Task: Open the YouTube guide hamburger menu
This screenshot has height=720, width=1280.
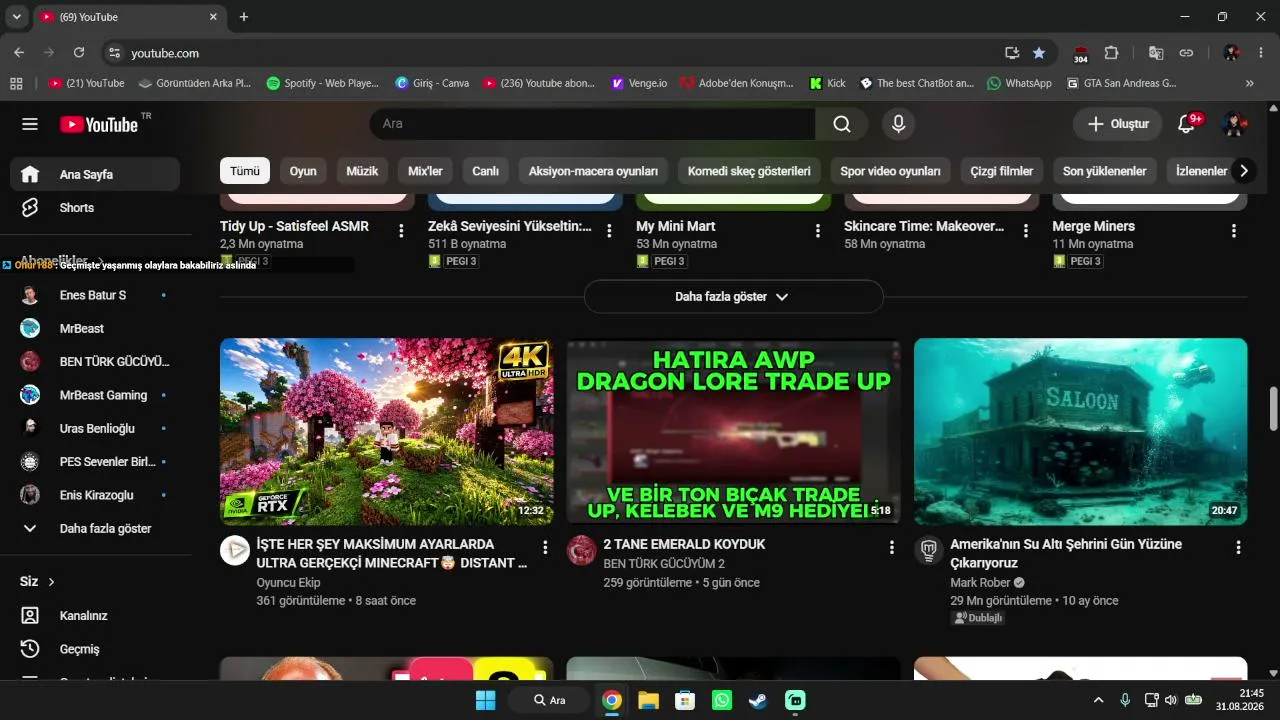Action: click(x=30, y=124)
